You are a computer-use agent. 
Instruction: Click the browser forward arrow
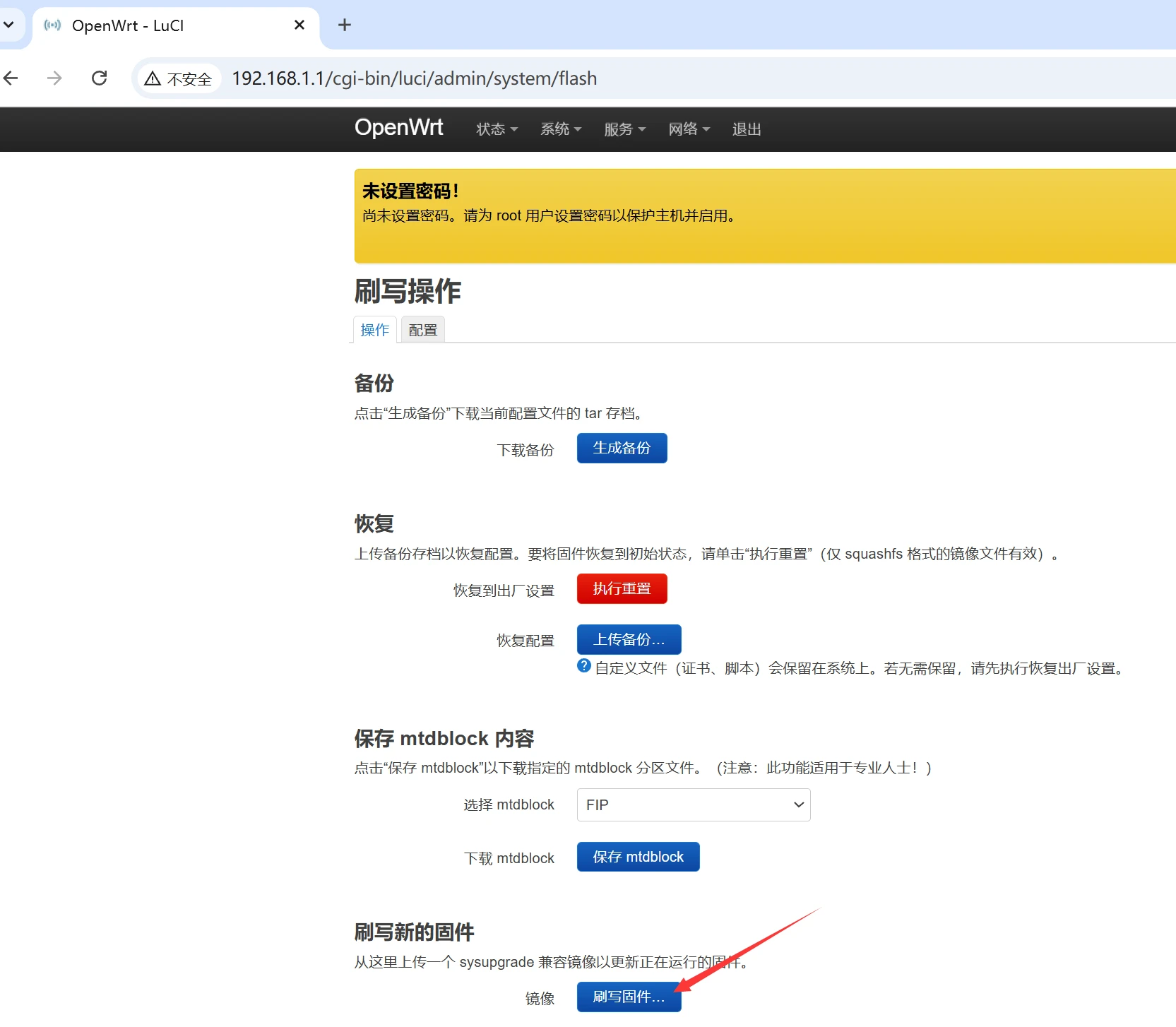pyautogui.click(x=54, y=78)
